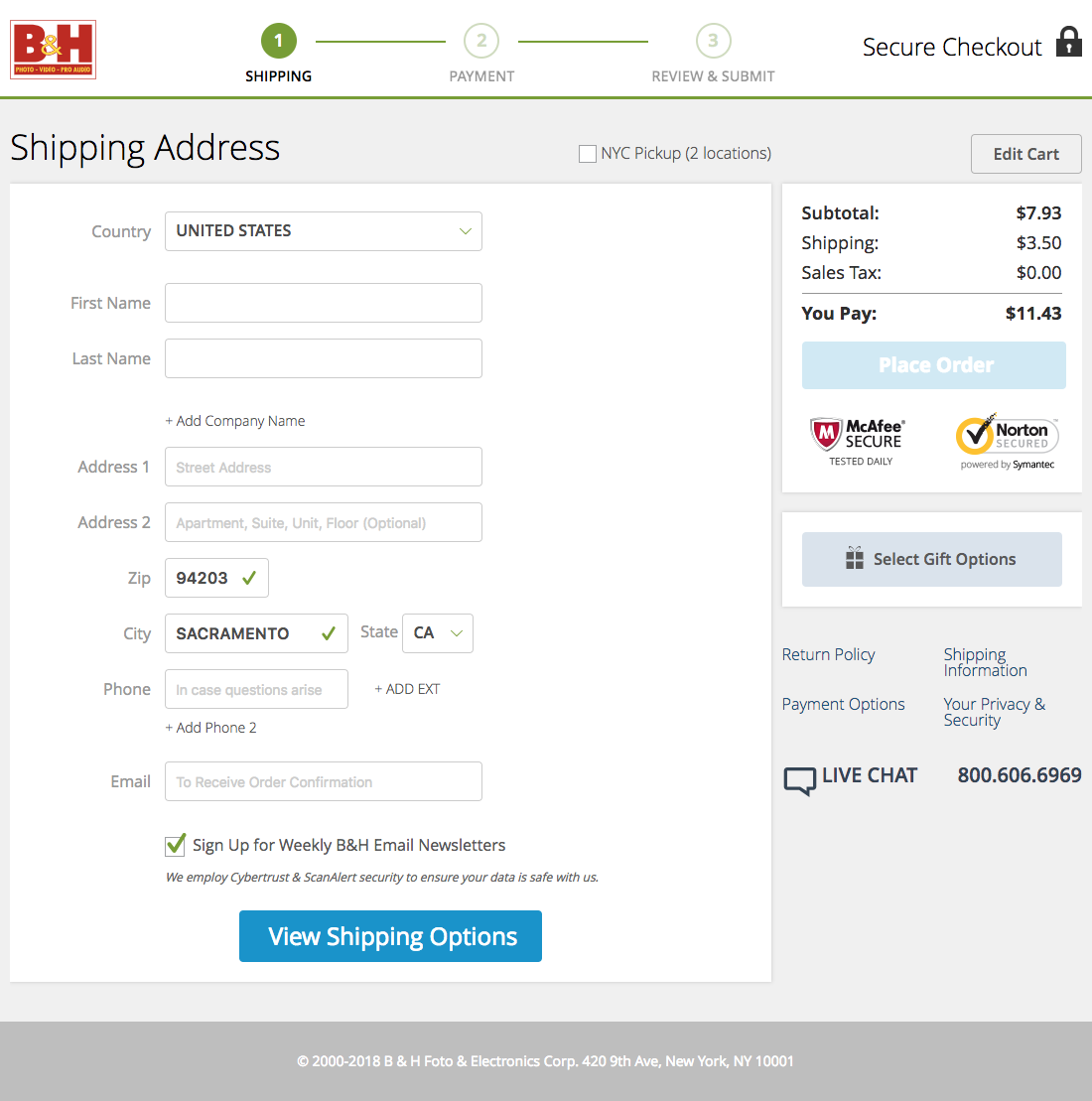
Task: Click the green checkmark beside the Zip field
Action: point(248,577)
